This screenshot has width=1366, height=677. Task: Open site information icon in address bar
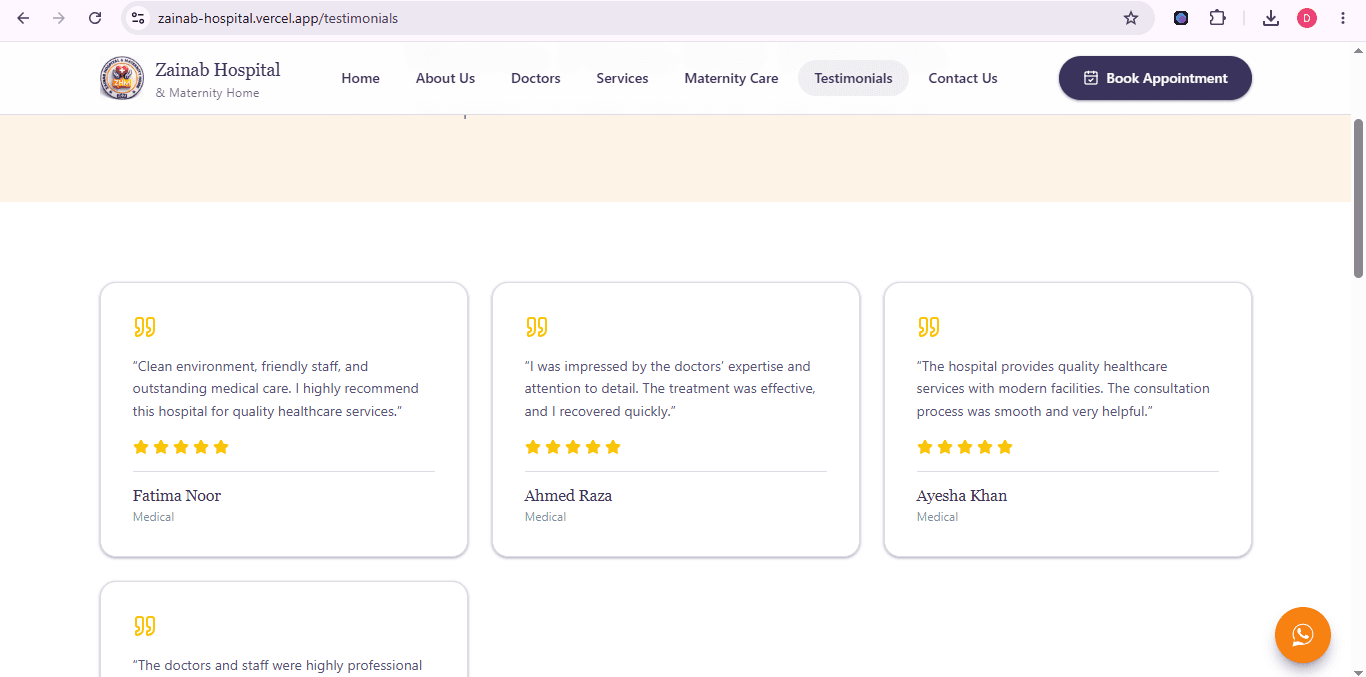[139, 18]
